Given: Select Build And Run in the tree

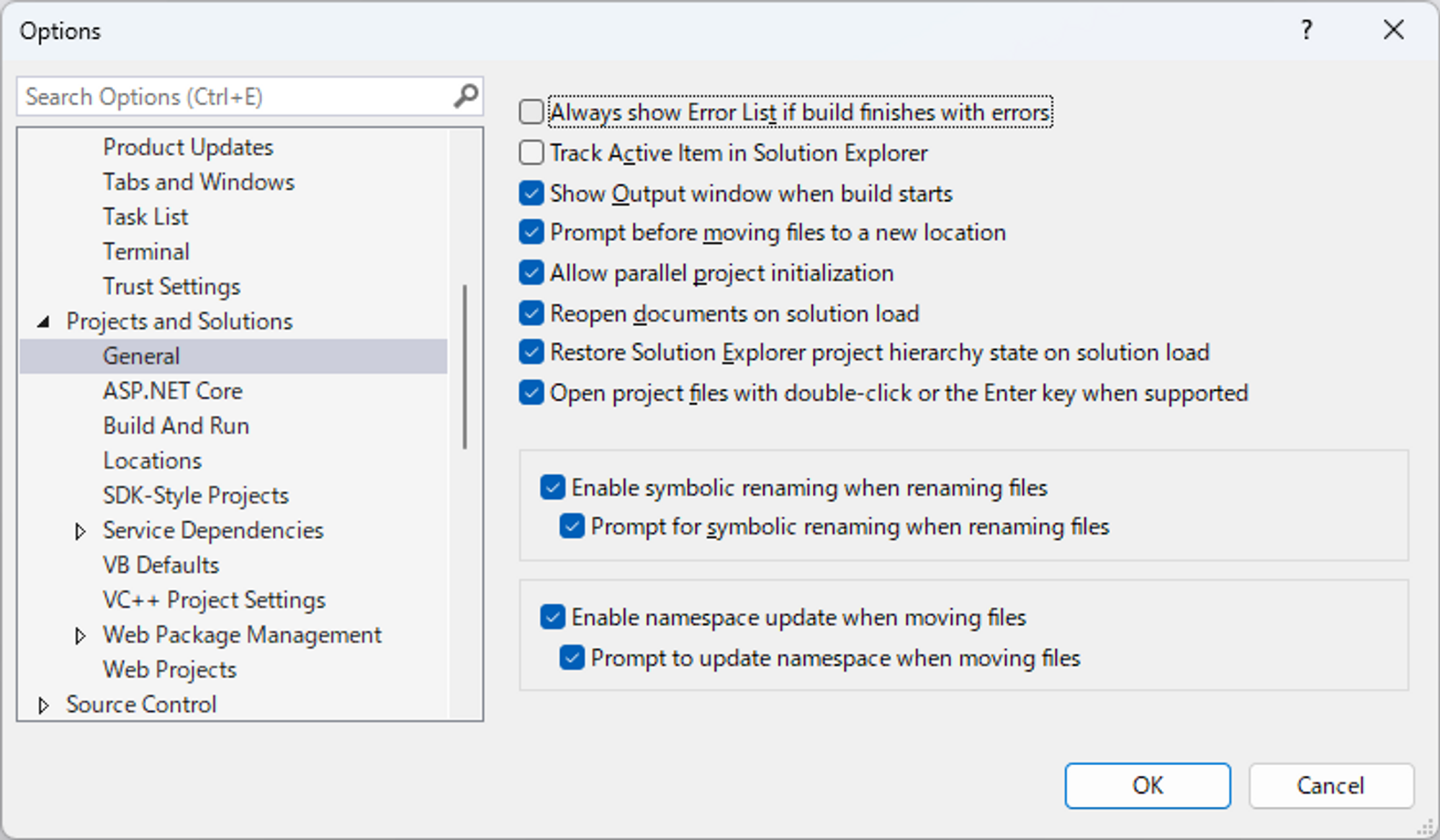Looking at the screenshot, I should click(x=176, y=426).
